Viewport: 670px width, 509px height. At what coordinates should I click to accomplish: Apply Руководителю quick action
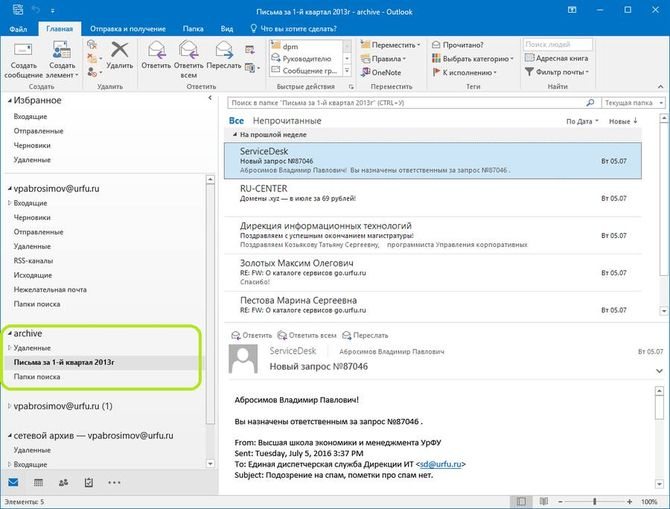(306, 59)
